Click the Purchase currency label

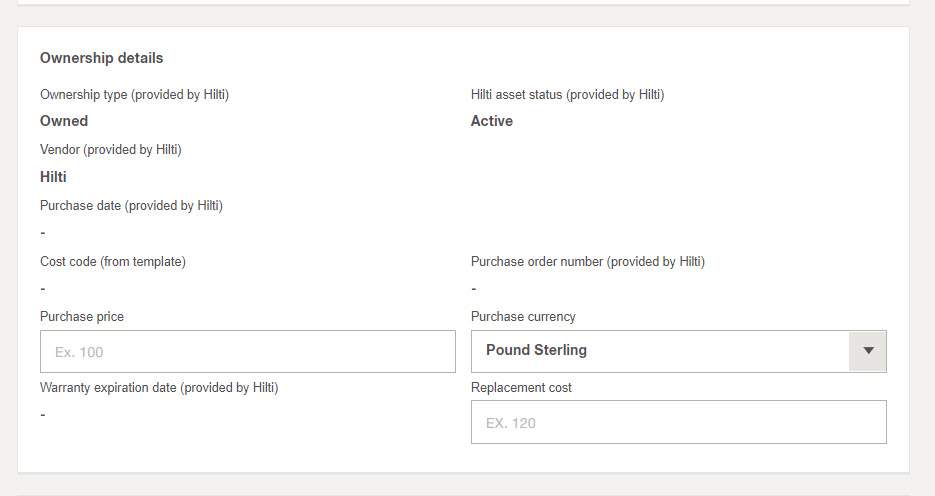[523, 317]
